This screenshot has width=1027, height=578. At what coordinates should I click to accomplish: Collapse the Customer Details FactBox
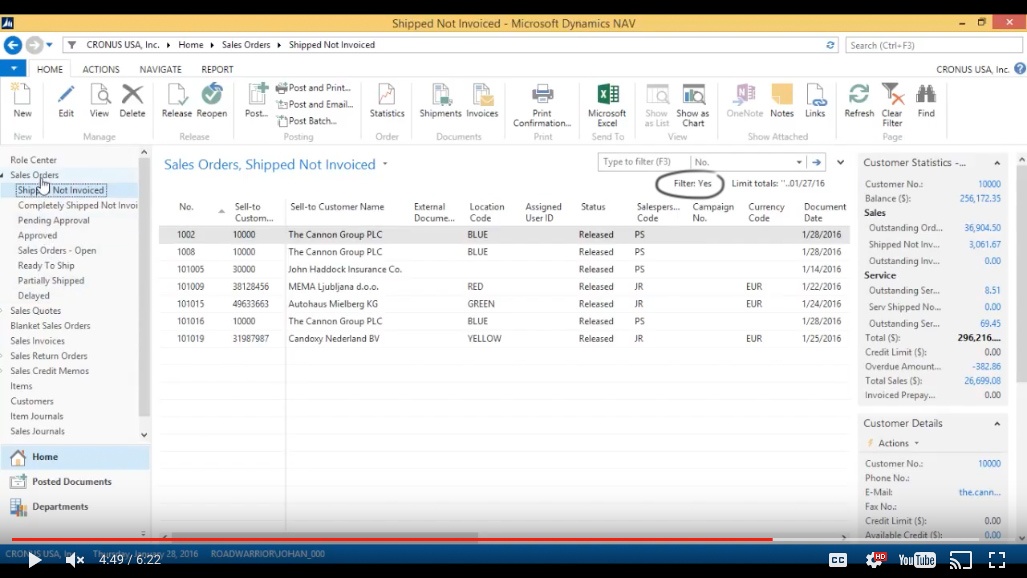[x=997, y=423]
